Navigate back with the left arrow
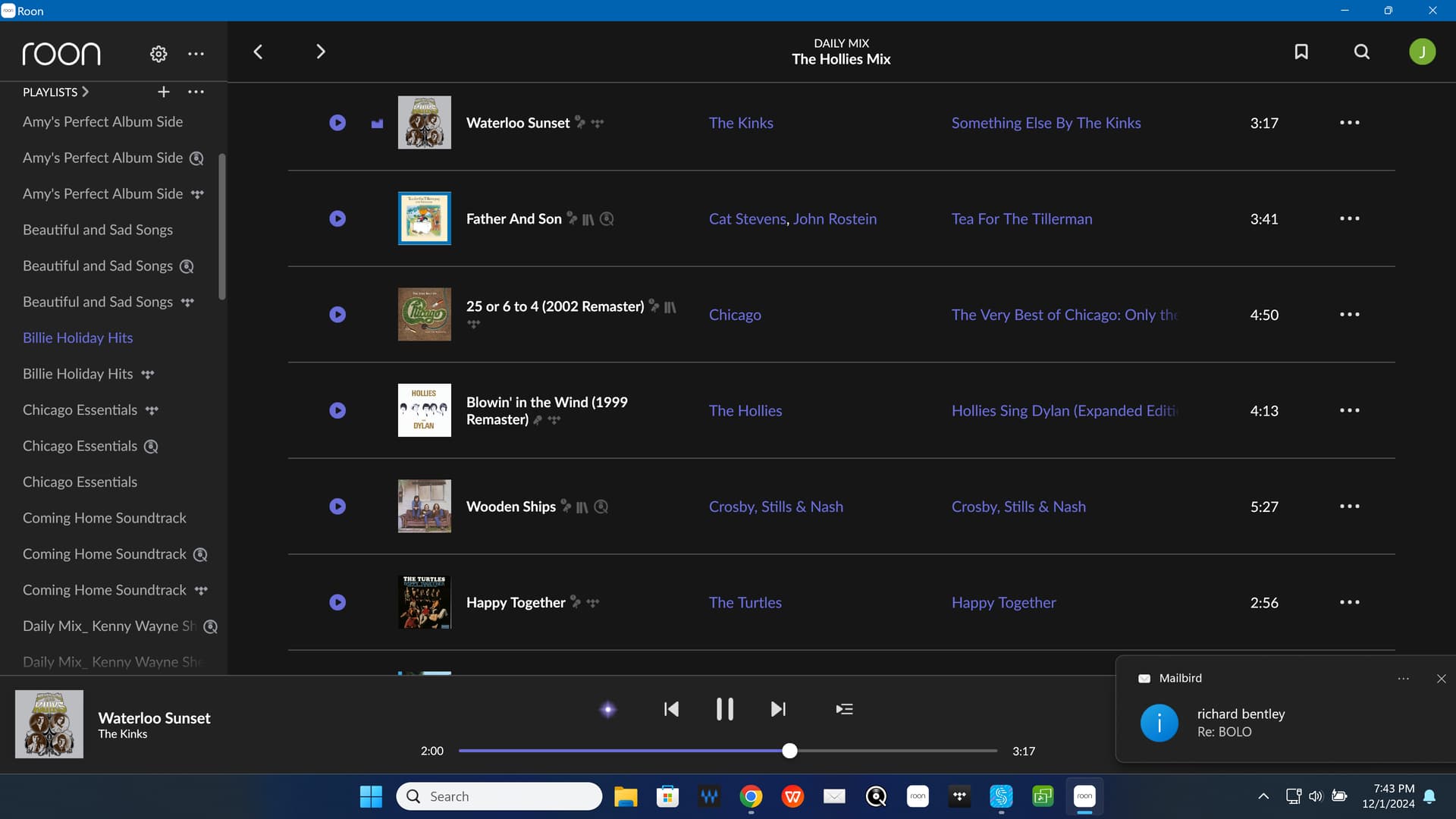Image resolution: width=1456 pixels, height=819 pixels. (x=258, y=52)
